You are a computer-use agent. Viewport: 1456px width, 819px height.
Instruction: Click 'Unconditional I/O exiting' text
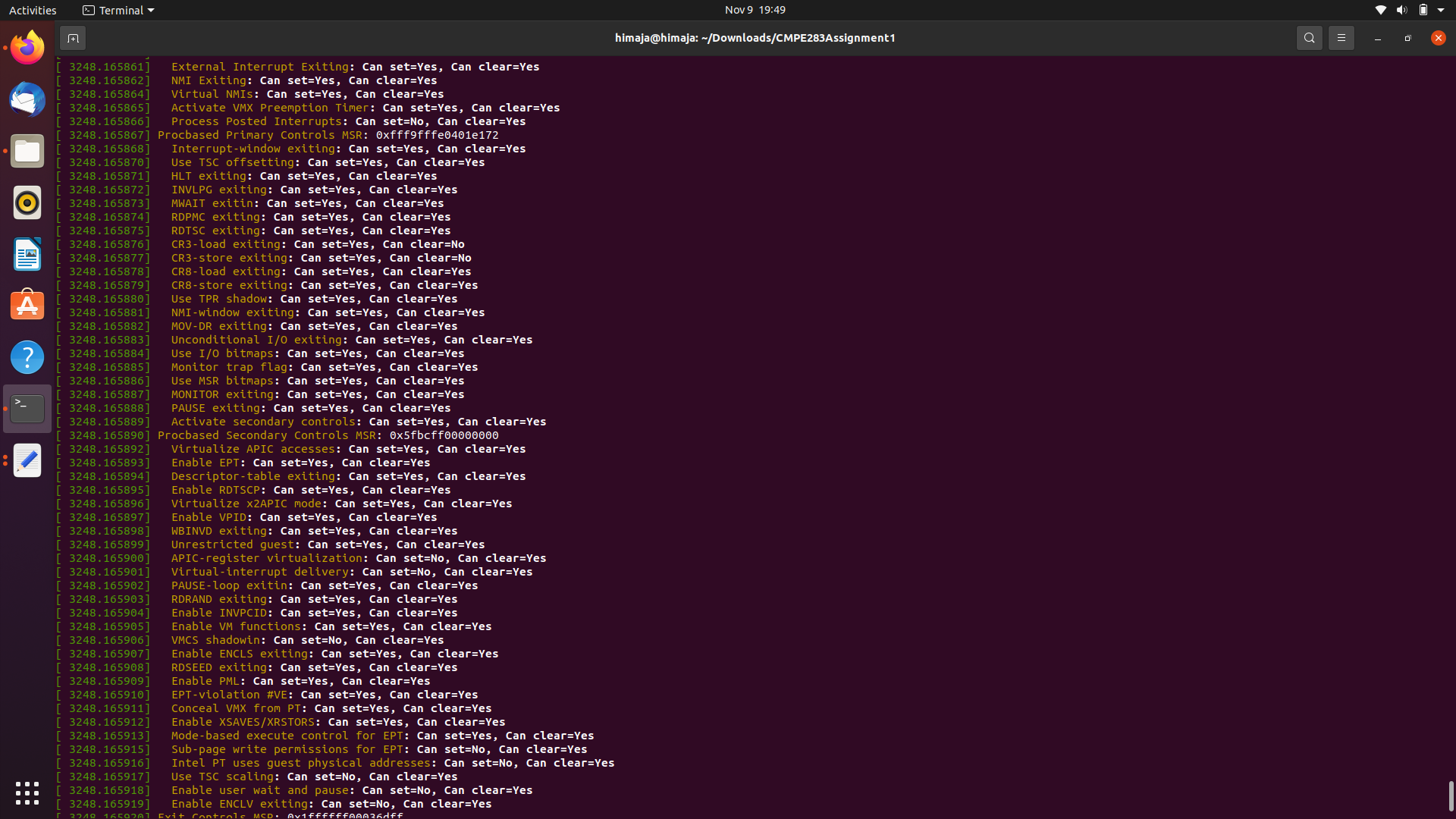[x=256, y=340]
